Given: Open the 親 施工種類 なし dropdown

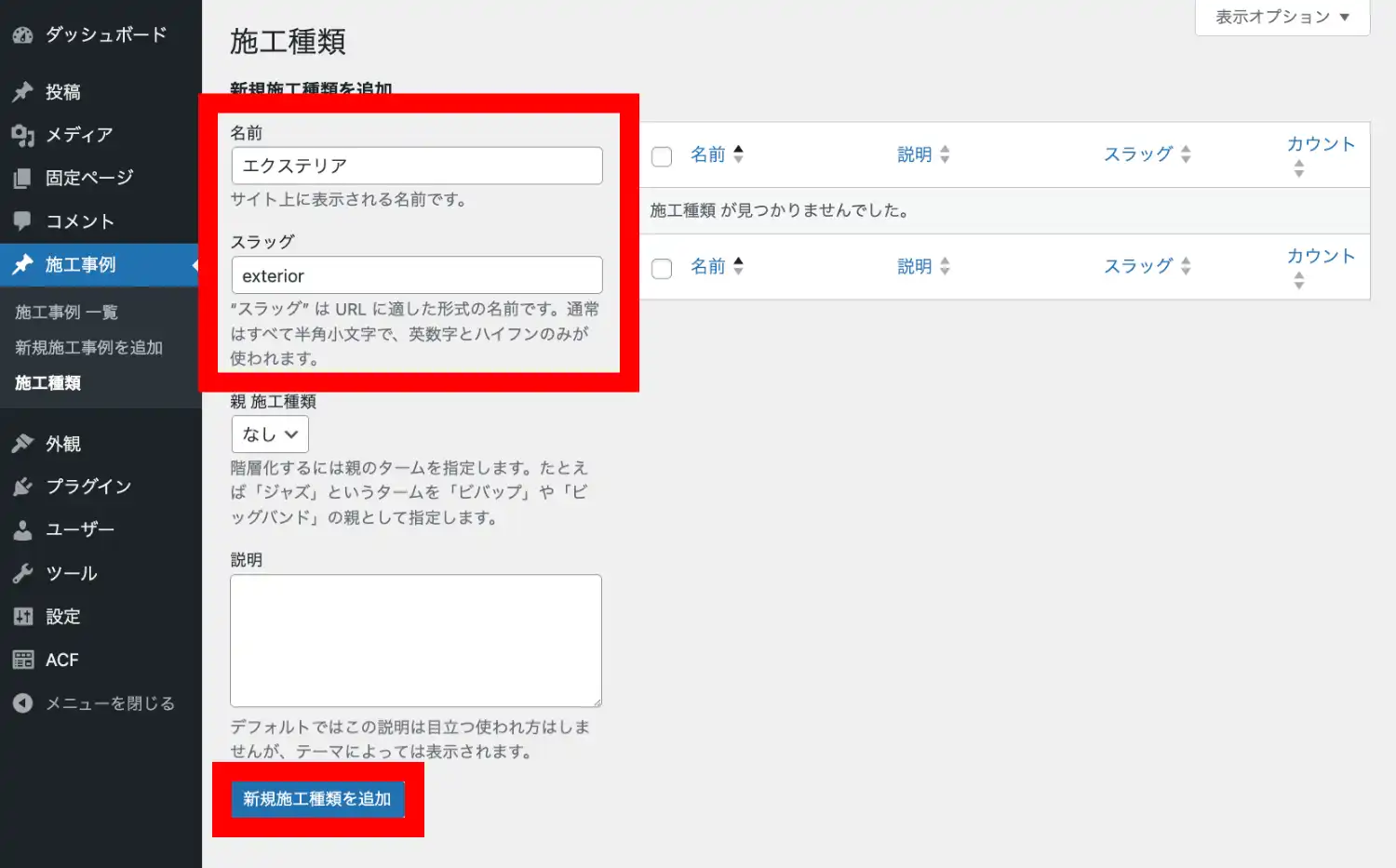Looking at the screenshot, I should pos(270,434).
